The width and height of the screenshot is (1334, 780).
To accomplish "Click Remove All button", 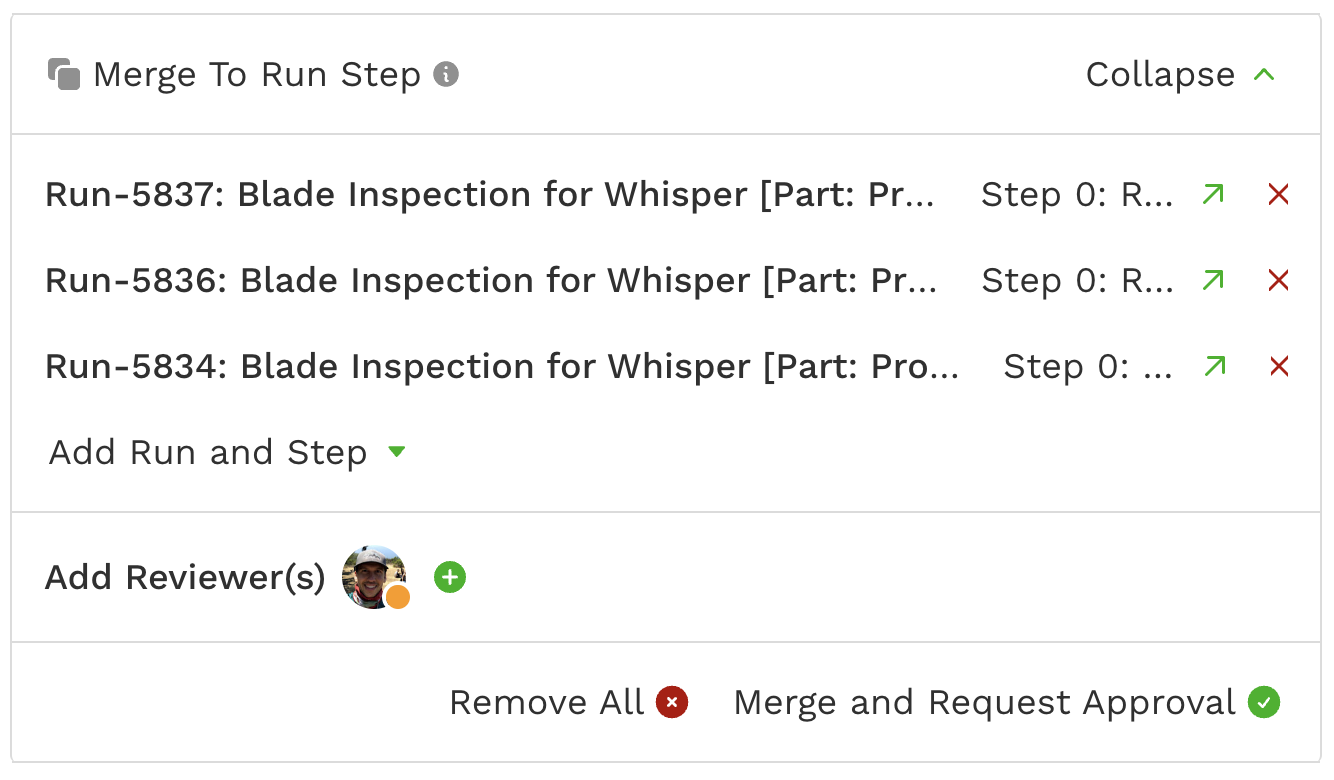I will (x=568, y=703).
